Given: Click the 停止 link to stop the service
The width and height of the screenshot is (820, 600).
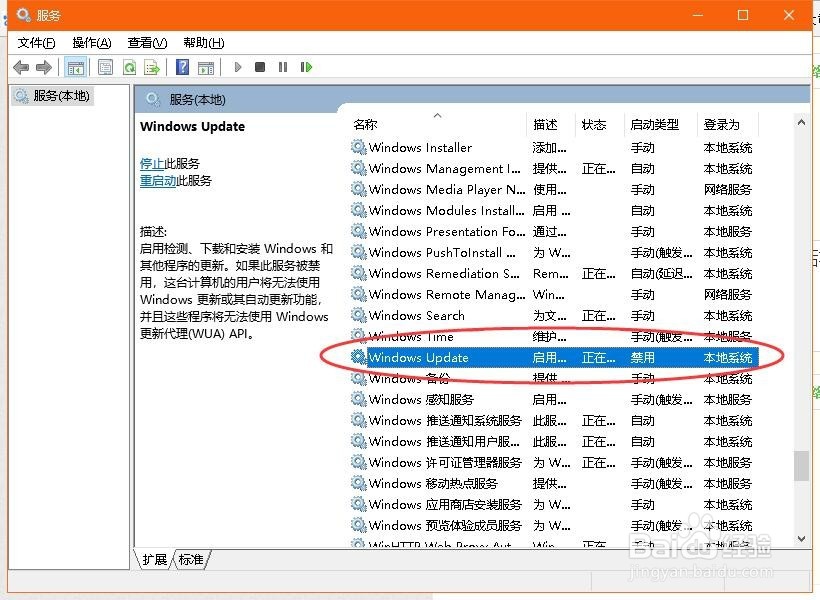Looking at the screenshot, I should [x=152, y=164].
